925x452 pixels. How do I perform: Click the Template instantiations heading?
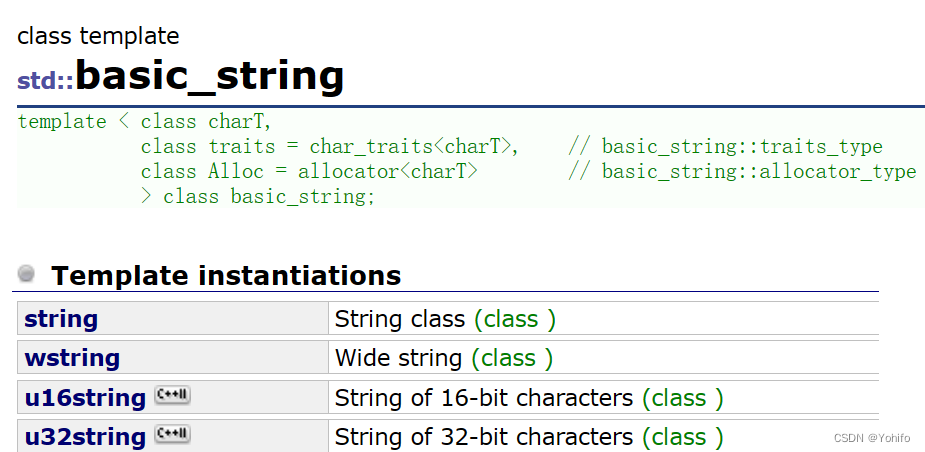226,275
